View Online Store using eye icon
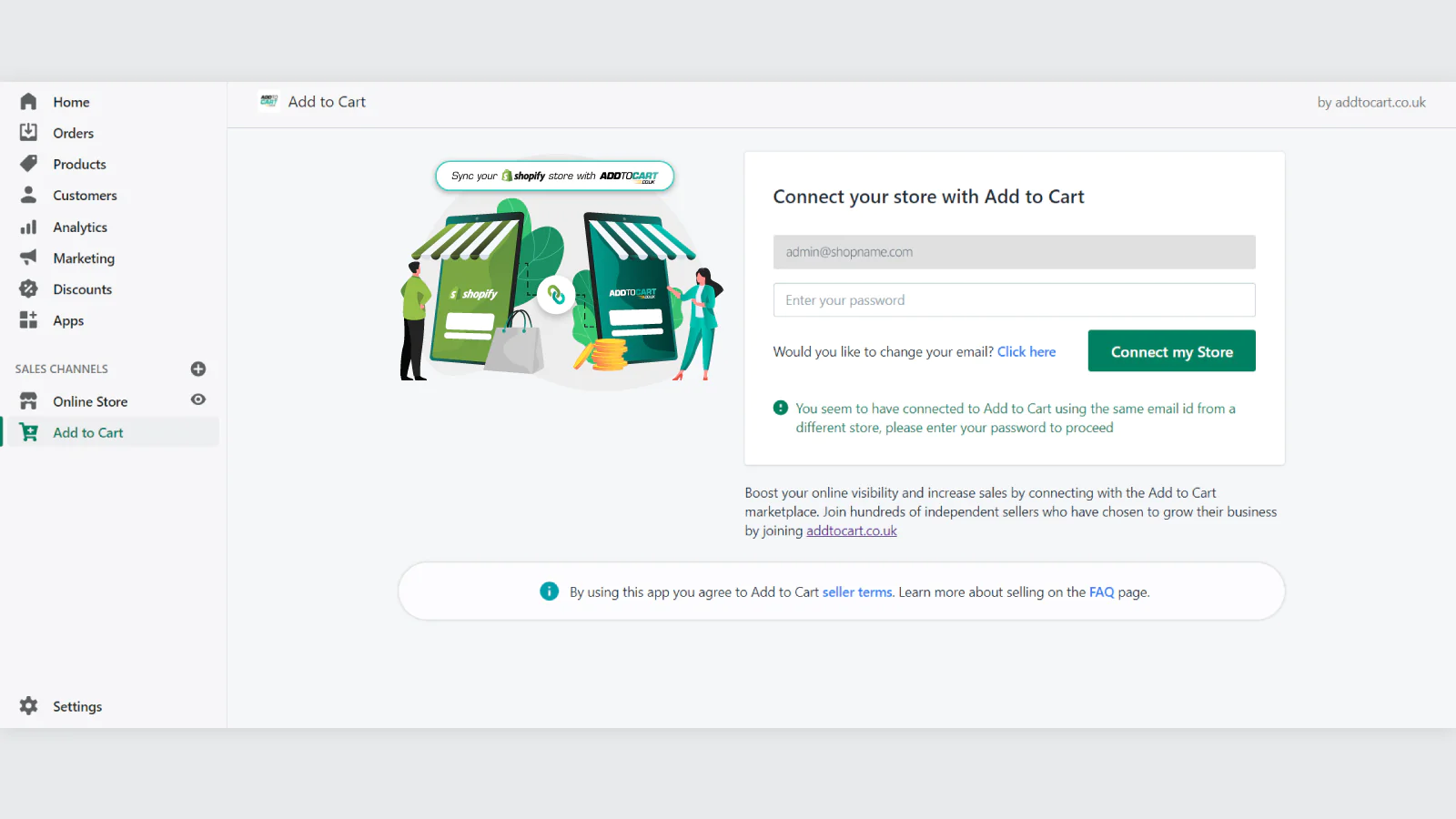Image resolution: width=1456 pixels, height=819 pixels. (198, 399)
